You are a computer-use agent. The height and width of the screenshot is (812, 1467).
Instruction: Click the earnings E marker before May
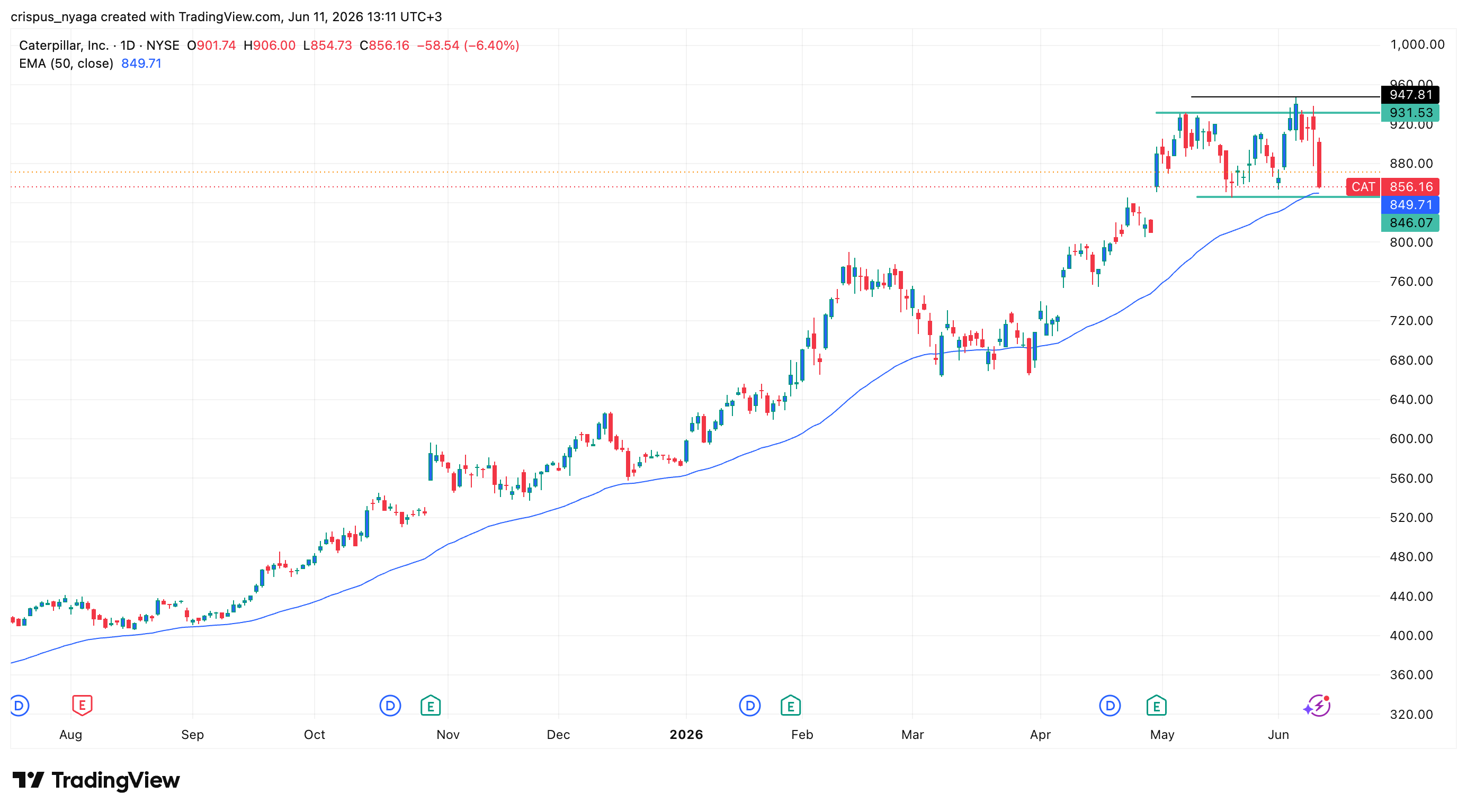click(x=1156, y=706)
